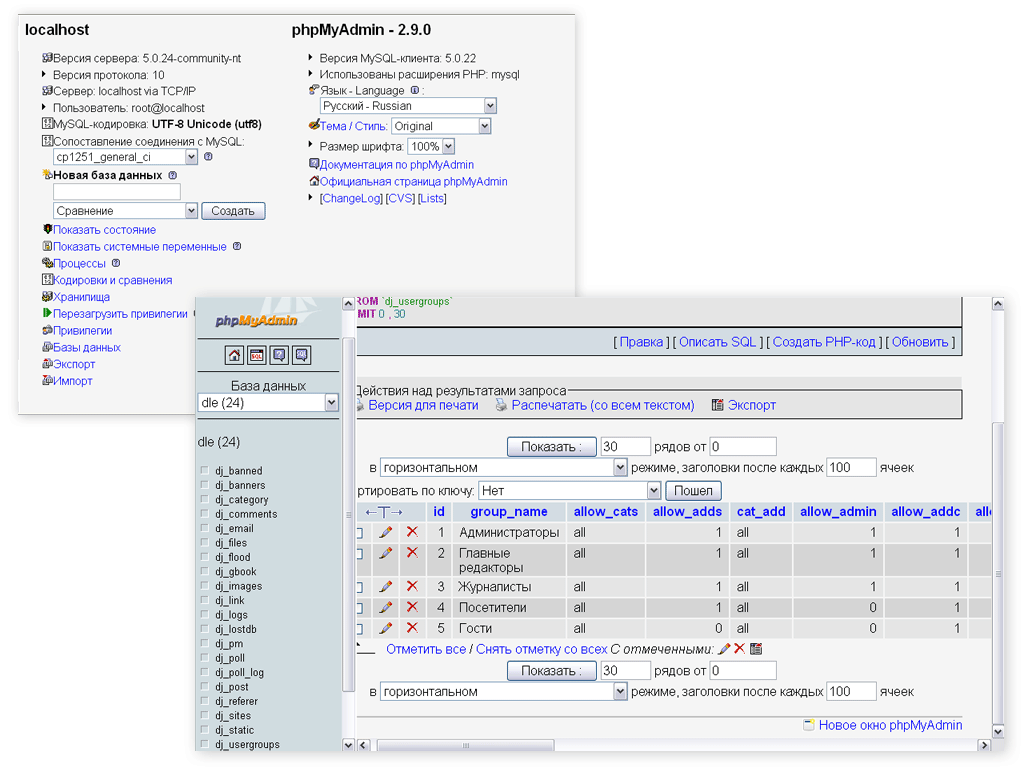
Task: Open the dj_banned table in the list
Action: [x=239, y=471]
